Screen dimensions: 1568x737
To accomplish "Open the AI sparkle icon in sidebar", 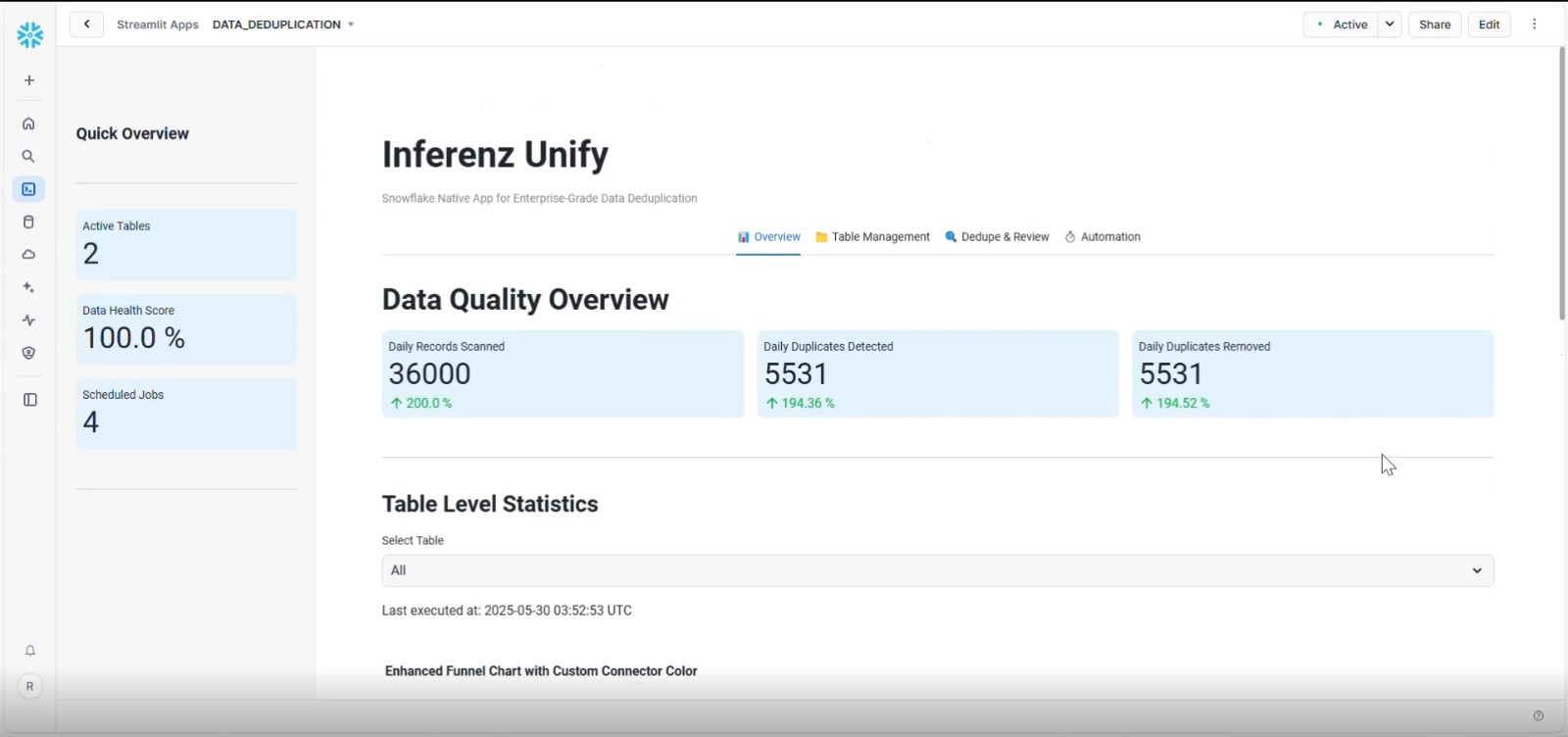I will coord(29,287).
